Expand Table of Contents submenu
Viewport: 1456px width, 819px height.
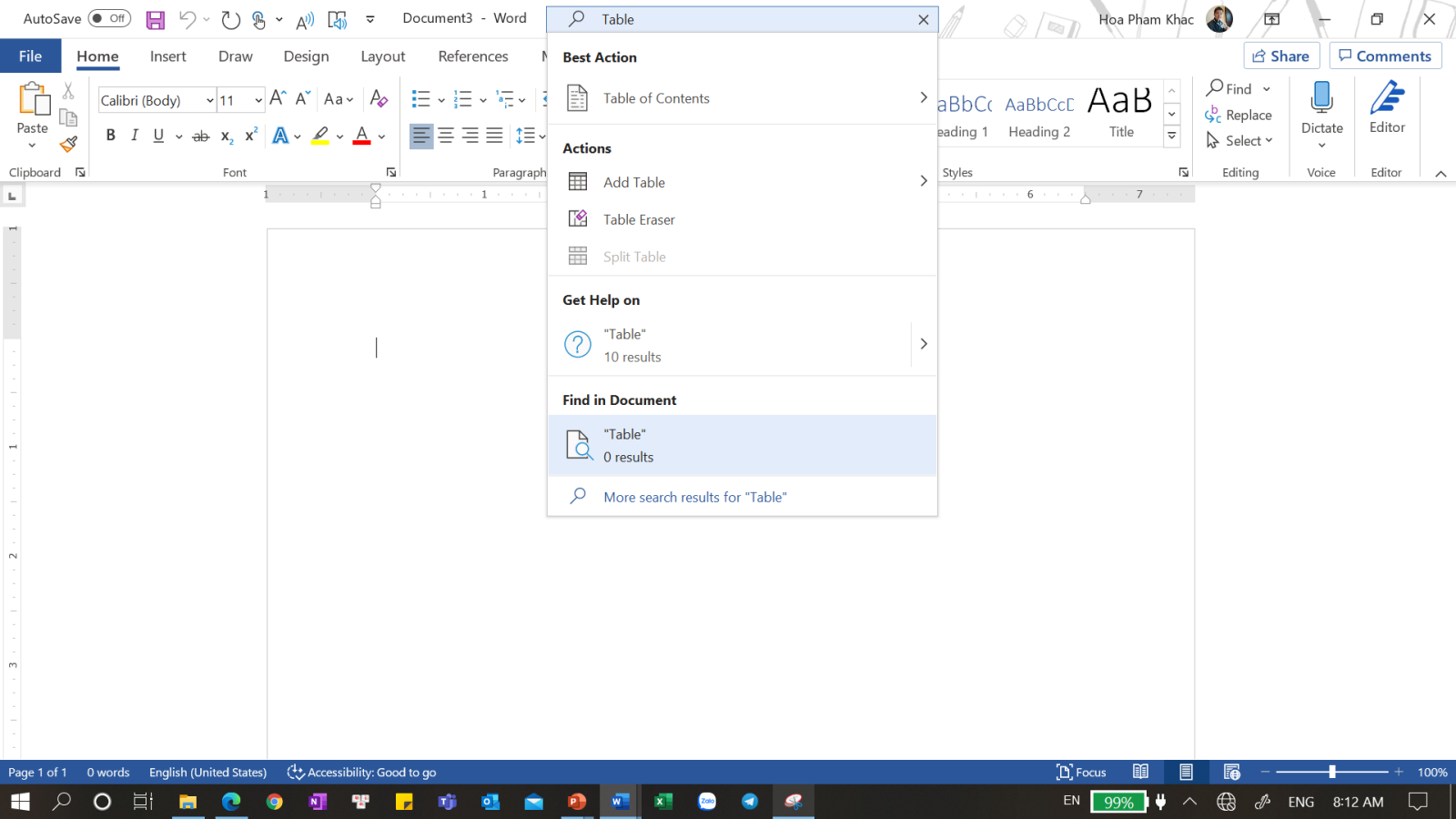[923, 98]
